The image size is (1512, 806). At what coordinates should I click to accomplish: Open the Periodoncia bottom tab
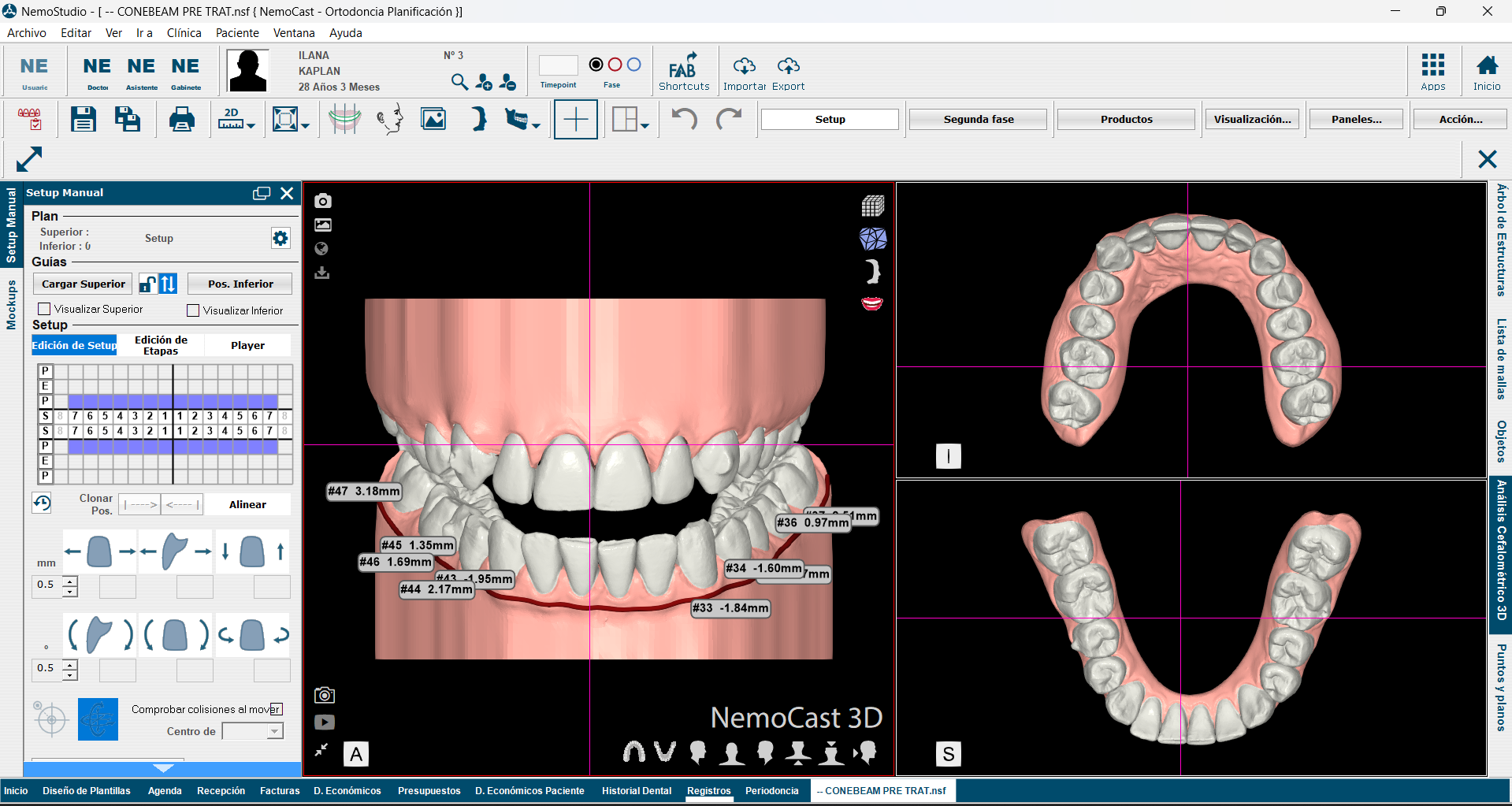[x=772, y=790]
